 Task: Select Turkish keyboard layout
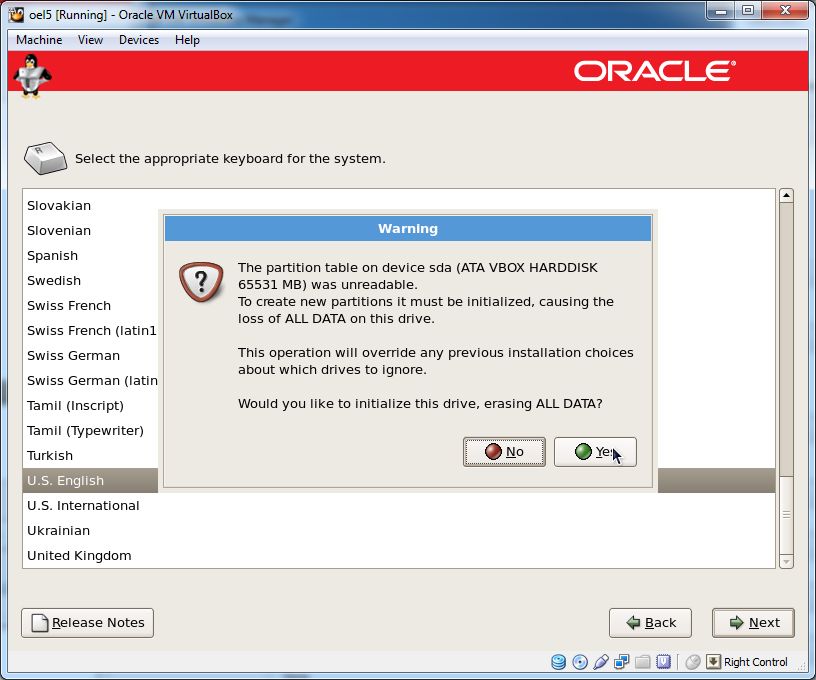point(91,455)
